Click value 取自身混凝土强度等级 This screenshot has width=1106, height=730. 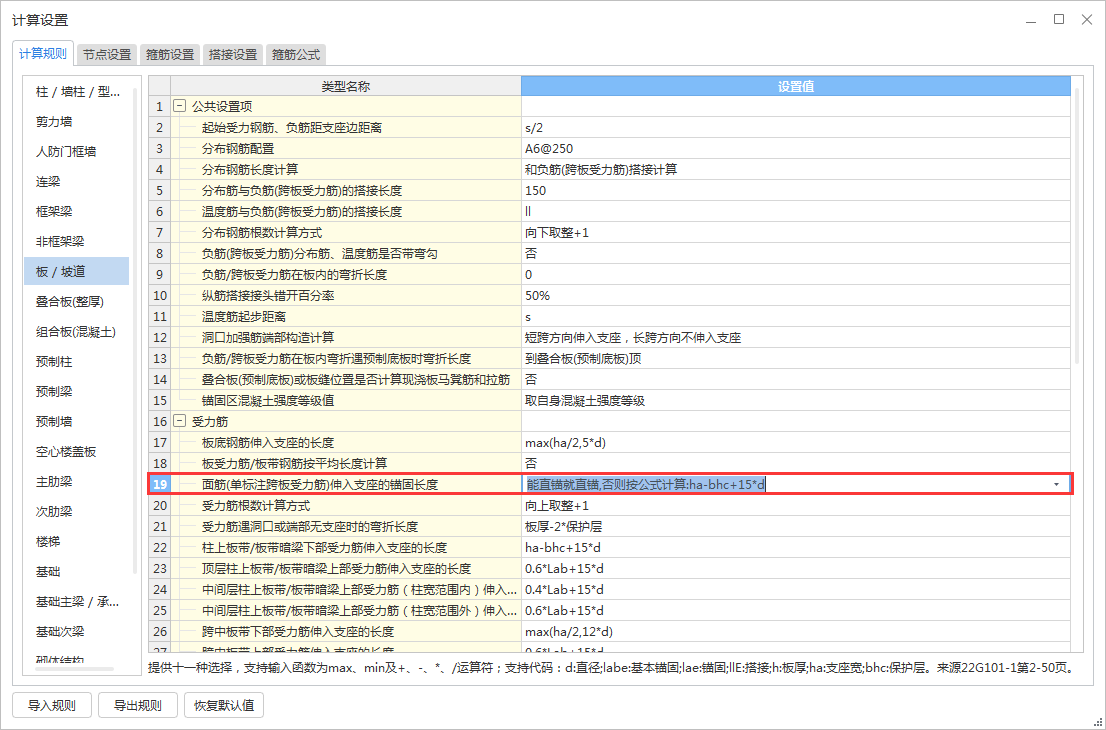[796, 401]
